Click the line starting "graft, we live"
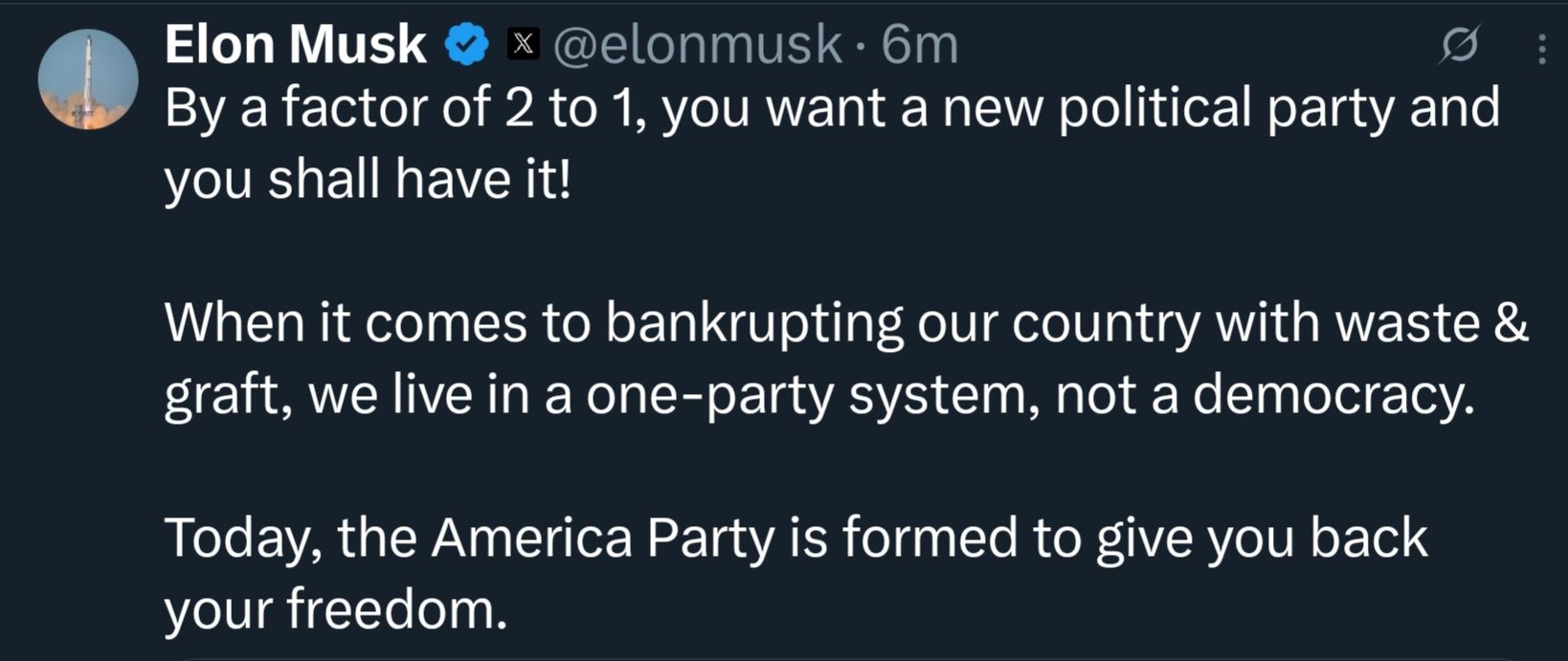The height and width of the screenshot is (661, 1568). point(819,394)
